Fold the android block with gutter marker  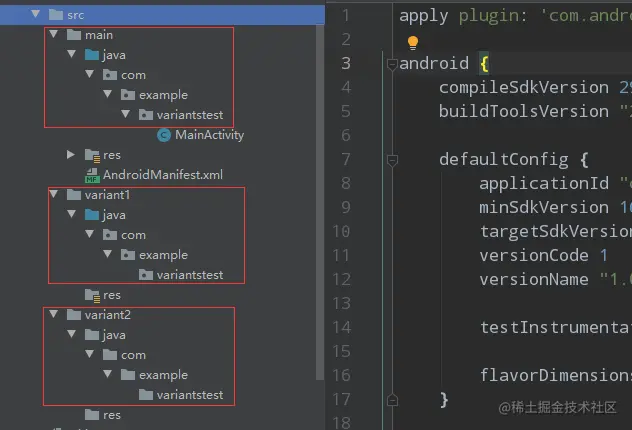tap(392, 64)
